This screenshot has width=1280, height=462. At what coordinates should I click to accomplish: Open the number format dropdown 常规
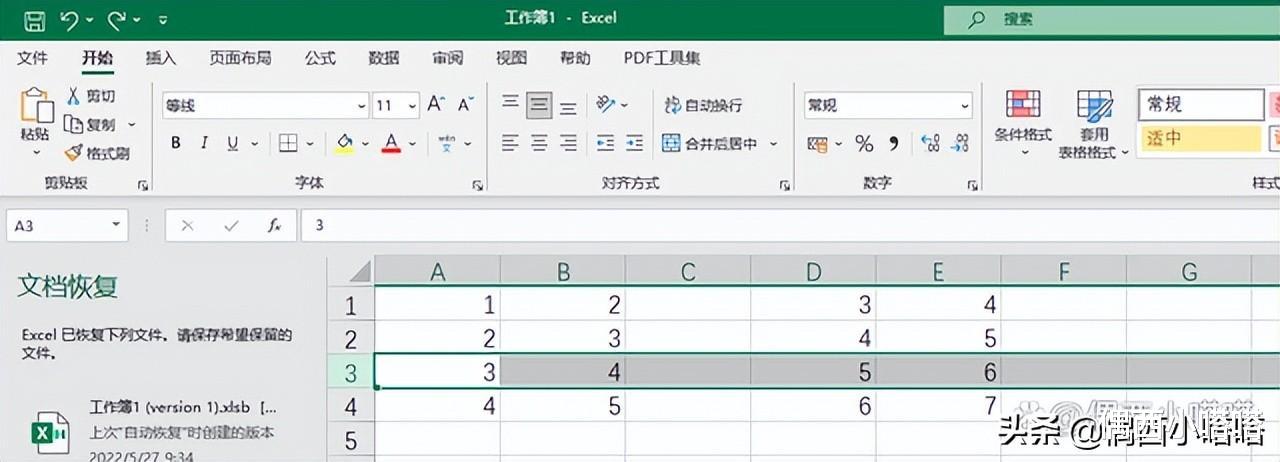(888, 105)
